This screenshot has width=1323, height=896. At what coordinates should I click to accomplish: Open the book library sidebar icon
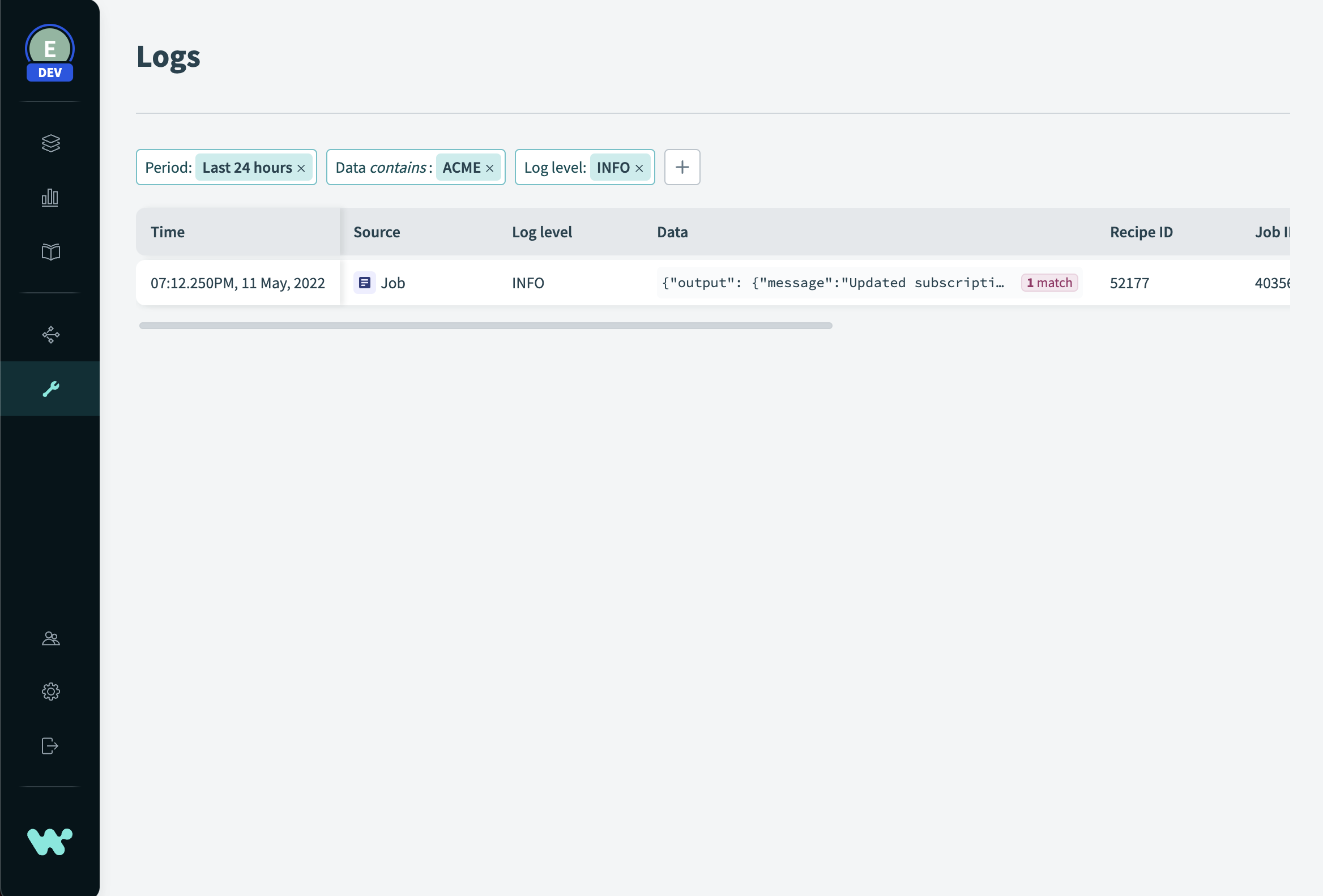50,251
